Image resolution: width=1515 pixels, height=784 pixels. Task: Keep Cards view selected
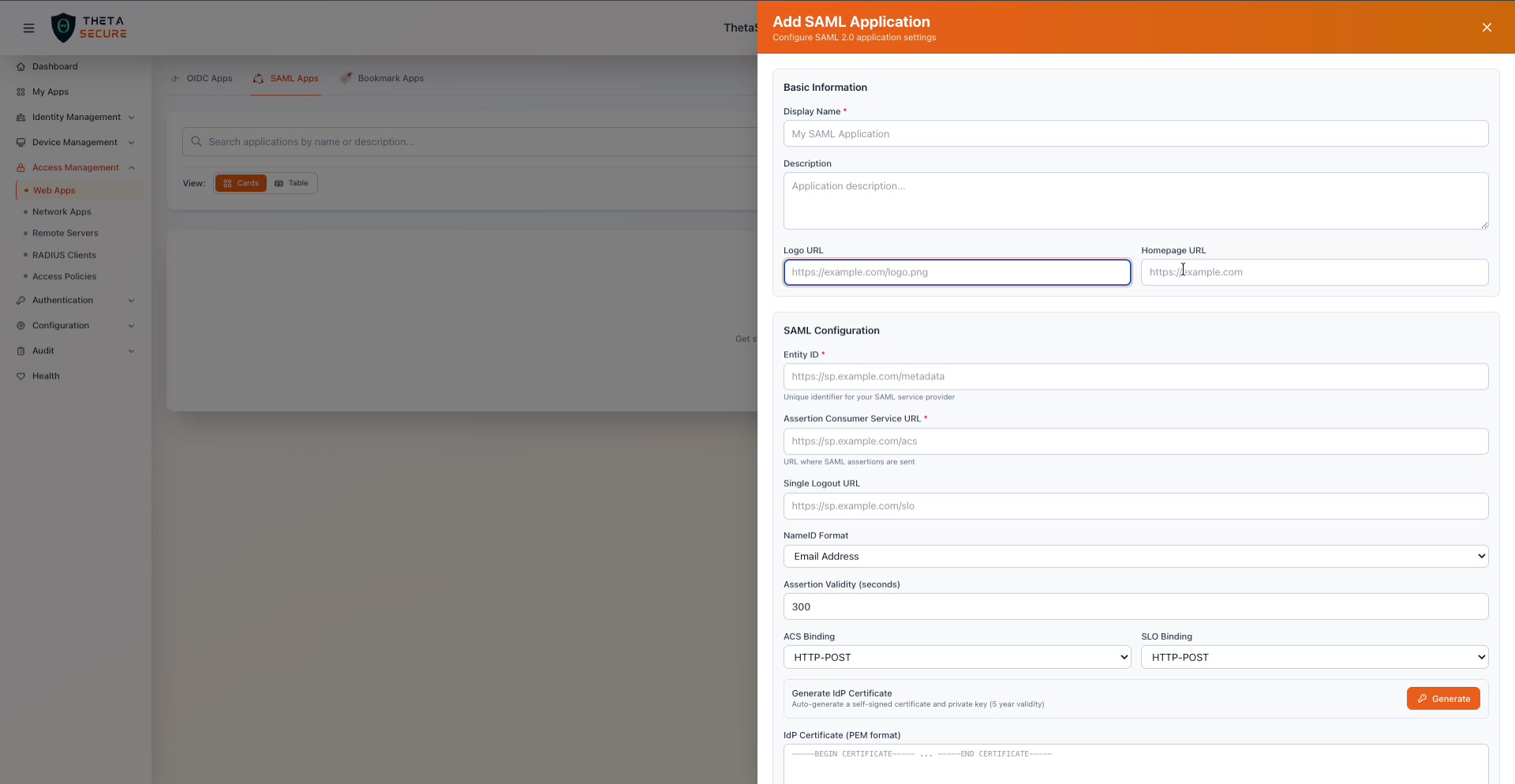(241, 183)
